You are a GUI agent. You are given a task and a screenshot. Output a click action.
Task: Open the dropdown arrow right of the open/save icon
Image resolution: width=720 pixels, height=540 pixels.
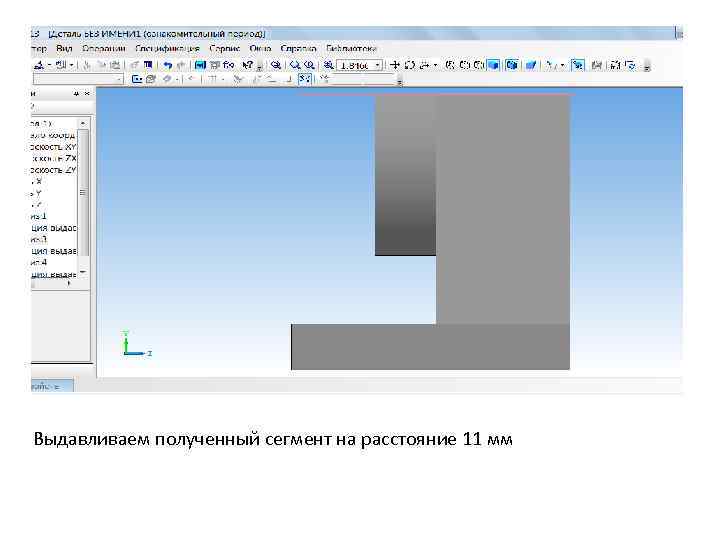point(72,65)
